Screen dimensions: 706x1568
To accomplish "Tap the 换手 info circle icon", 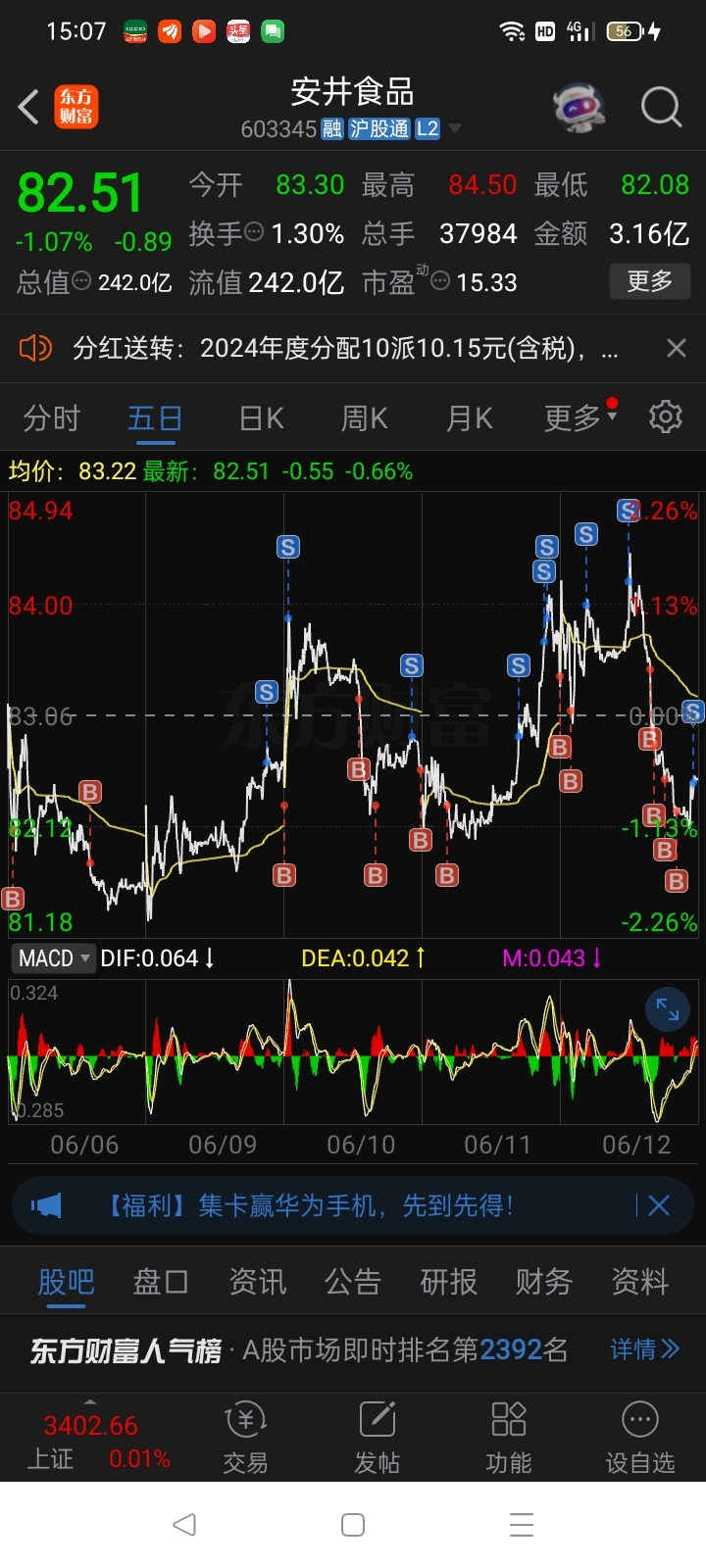I will coord(254,232).
